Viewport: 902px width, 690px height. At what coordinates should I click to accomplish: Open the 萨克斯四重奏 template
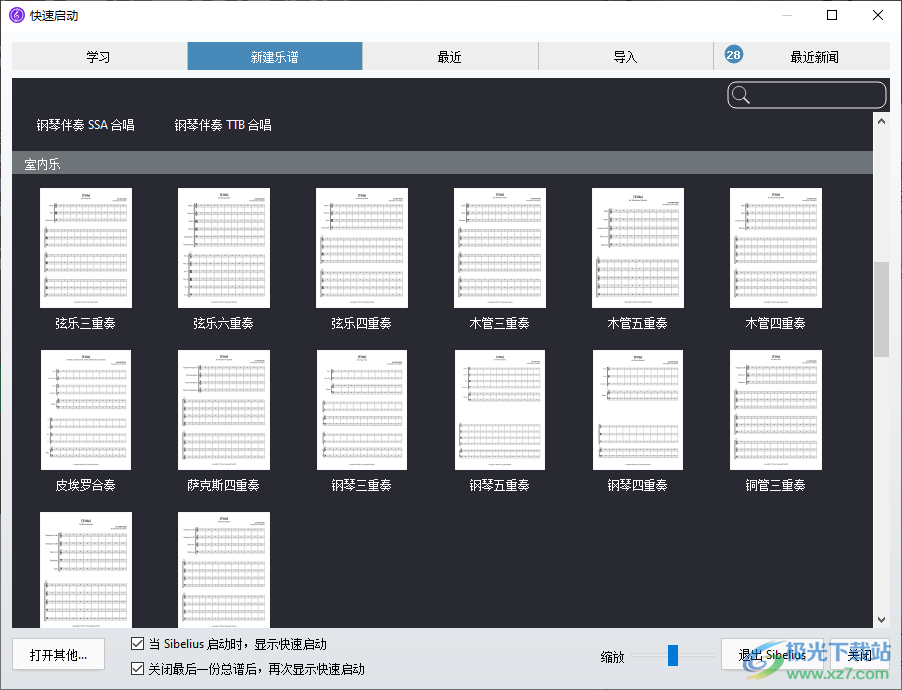pyautogui.click(x=223, y=410)
